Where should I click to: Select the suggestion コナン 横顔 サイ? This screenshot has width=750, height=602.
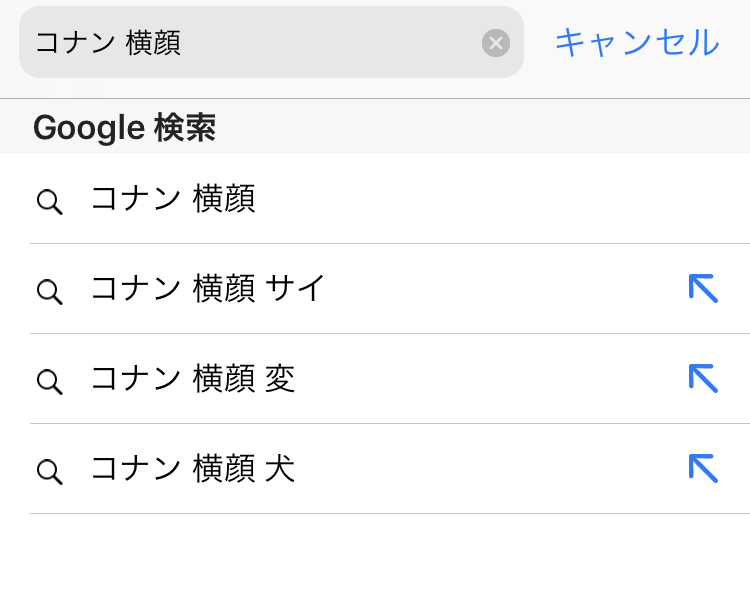click(x=208, y=289)
